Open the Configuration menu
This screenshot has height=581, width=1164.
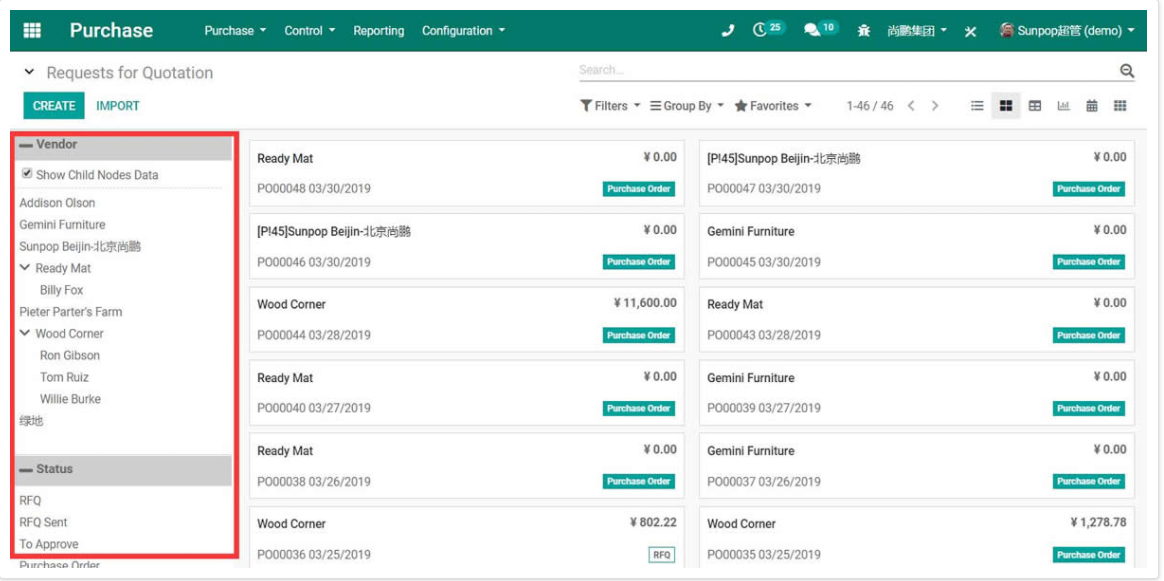(463, 30)
